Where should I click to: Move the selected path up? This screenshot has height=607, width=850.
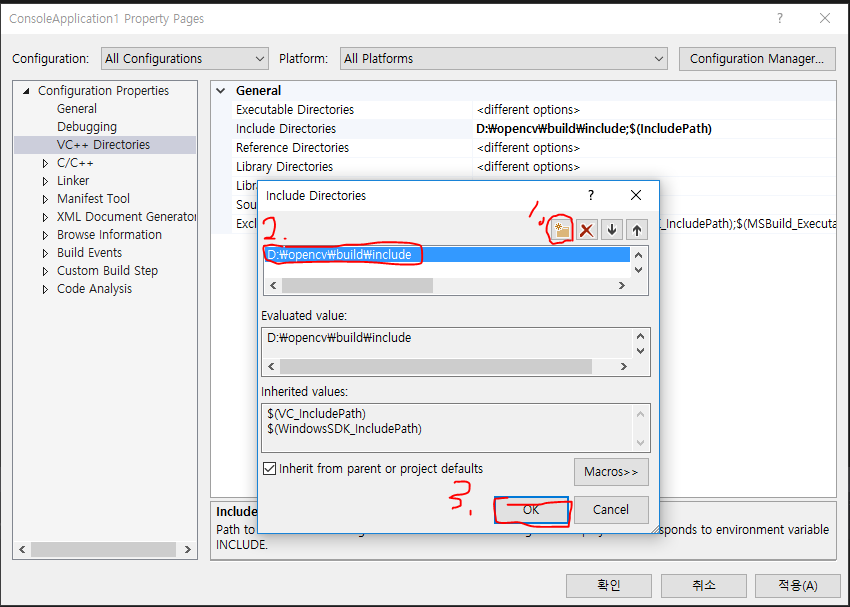[x=637, y=229]
